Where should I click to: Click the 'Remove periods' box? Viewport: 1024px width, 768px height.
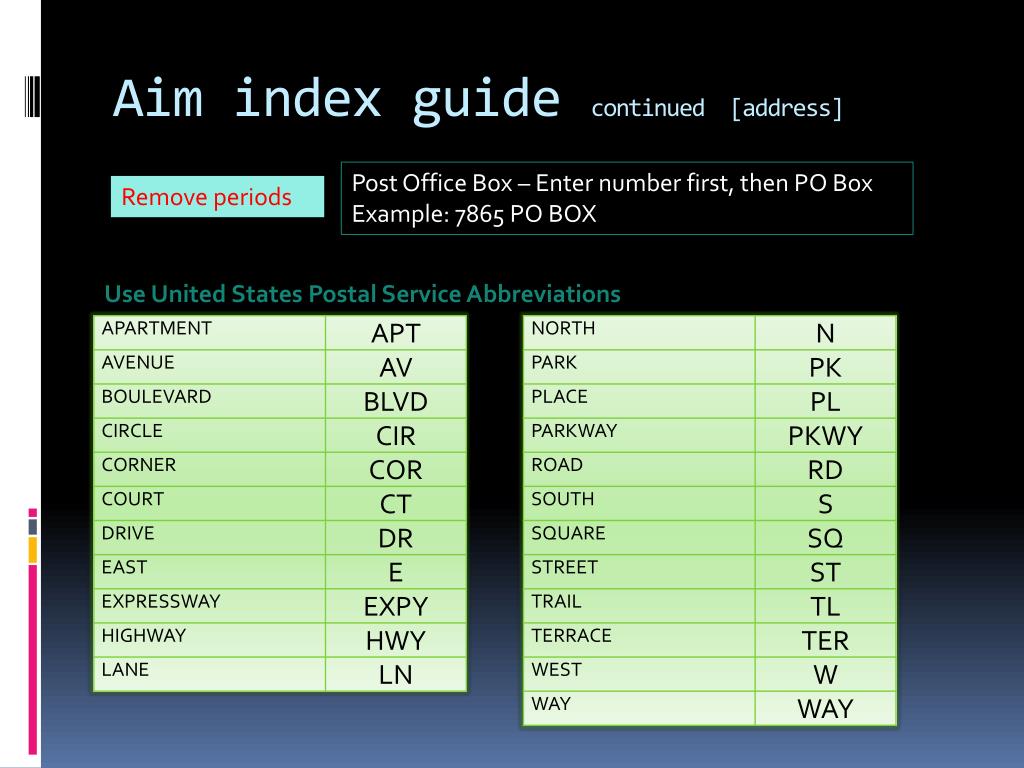pos(217,197)
